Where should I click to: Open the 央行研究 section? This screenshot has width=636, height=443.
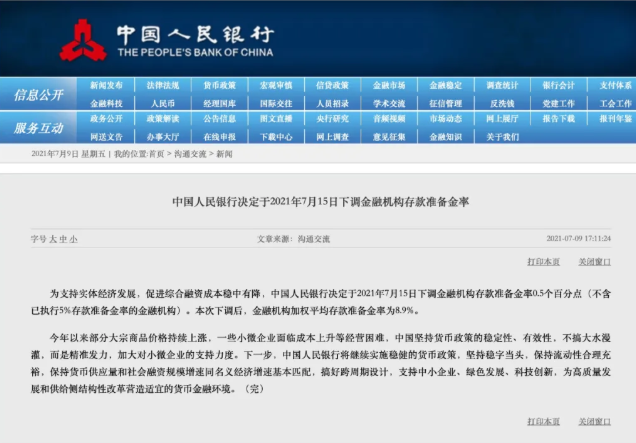[333, 119]
